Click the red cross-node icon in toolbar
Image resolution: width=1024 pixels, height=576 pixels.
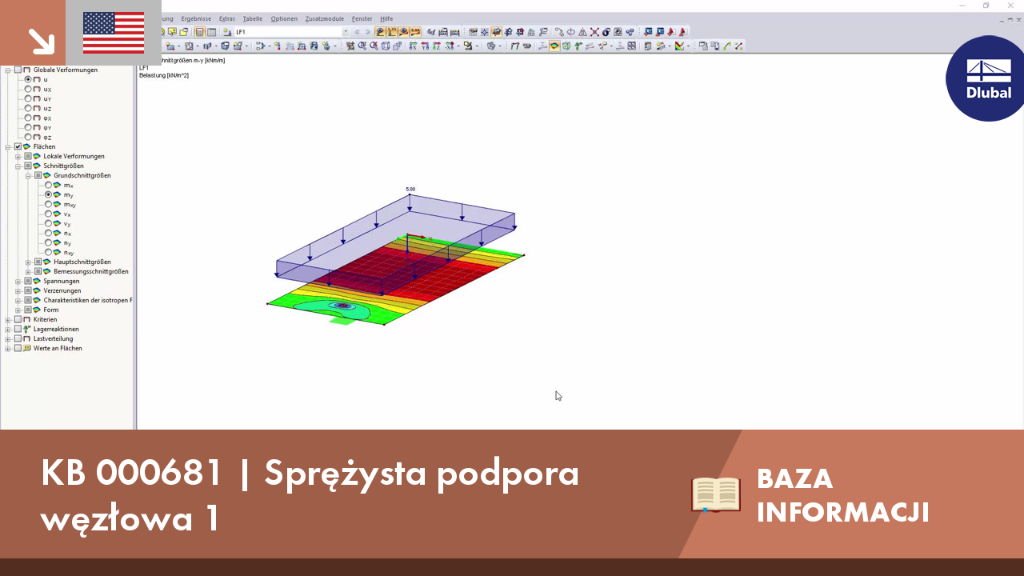pyautogui.click(x=594, y=31)
